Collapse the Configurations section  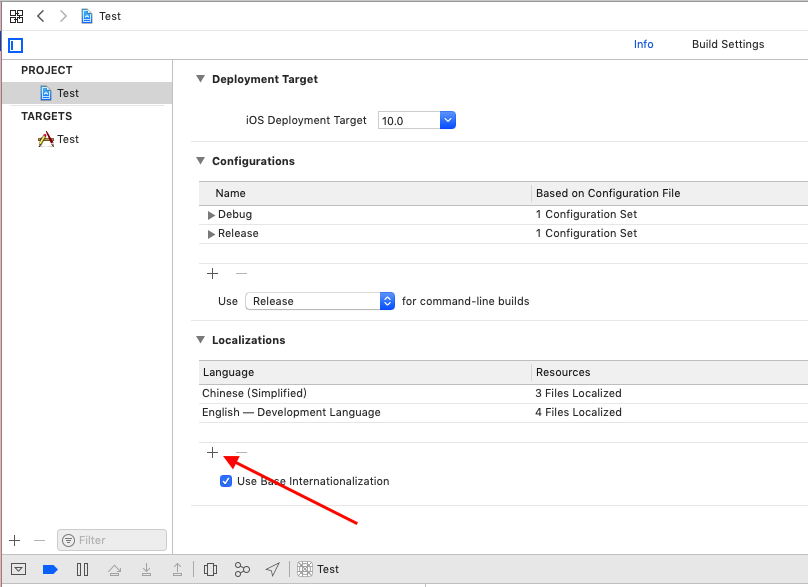click(x=200, y=161)
